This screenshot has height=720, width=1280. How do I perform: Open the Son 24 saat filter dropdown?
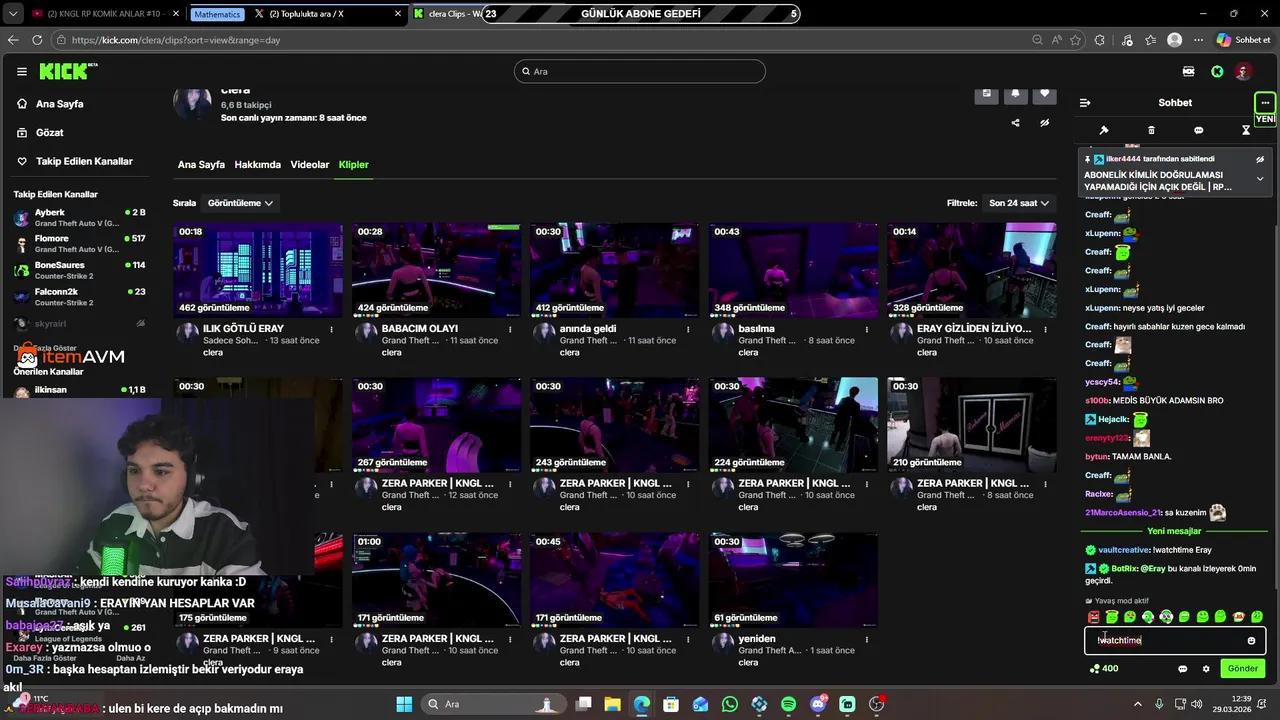pos(1019,203)
